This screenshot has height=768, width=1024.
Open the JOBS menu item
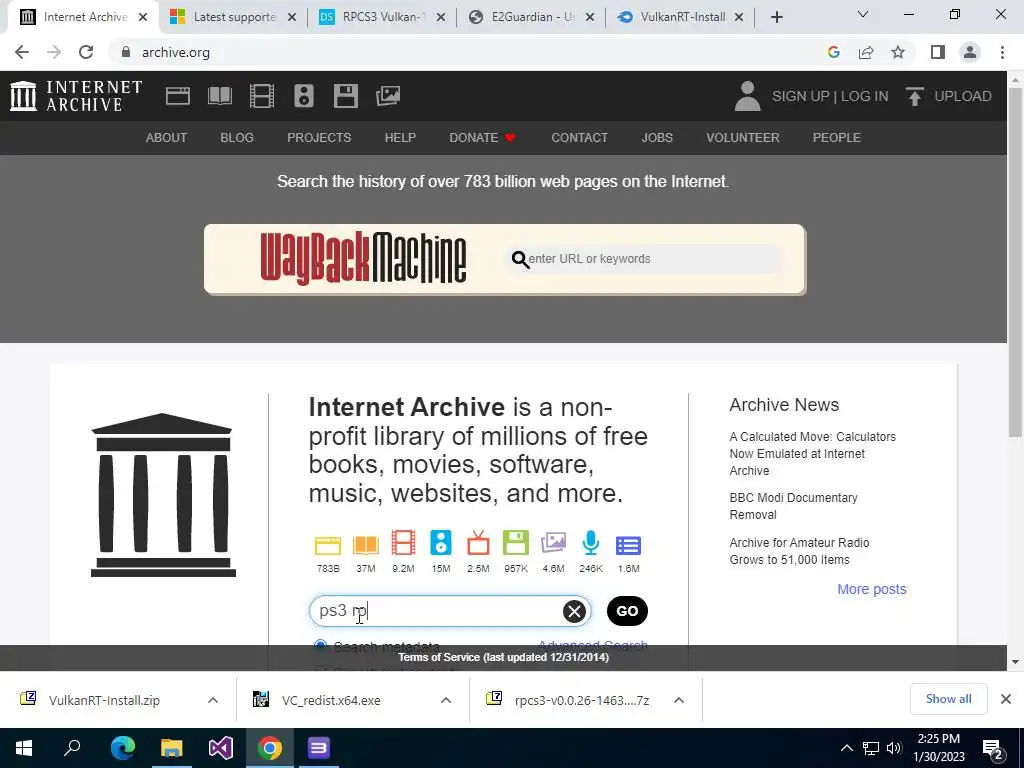[657, 138]
